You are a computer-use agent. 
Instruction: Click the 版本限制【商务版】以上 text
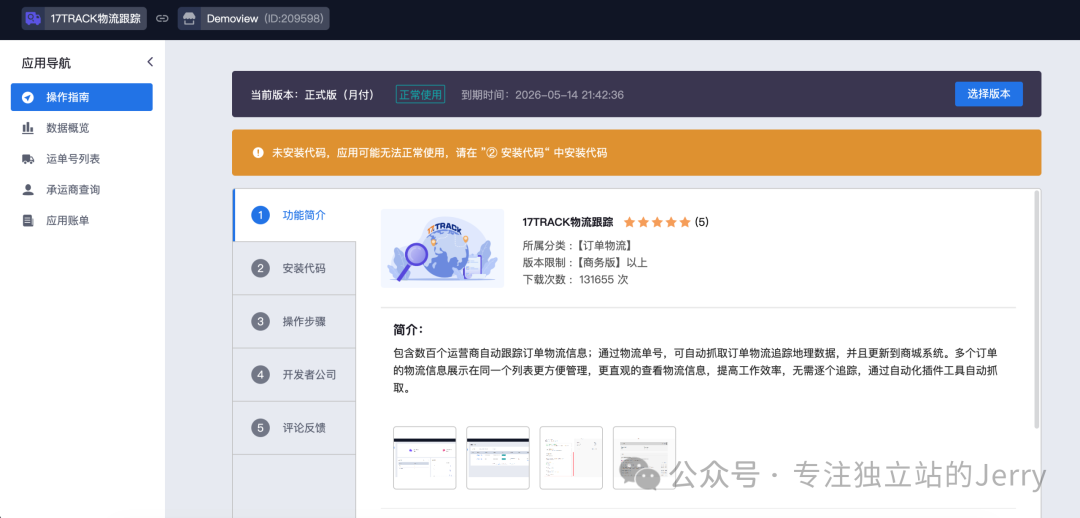(585, 262)
